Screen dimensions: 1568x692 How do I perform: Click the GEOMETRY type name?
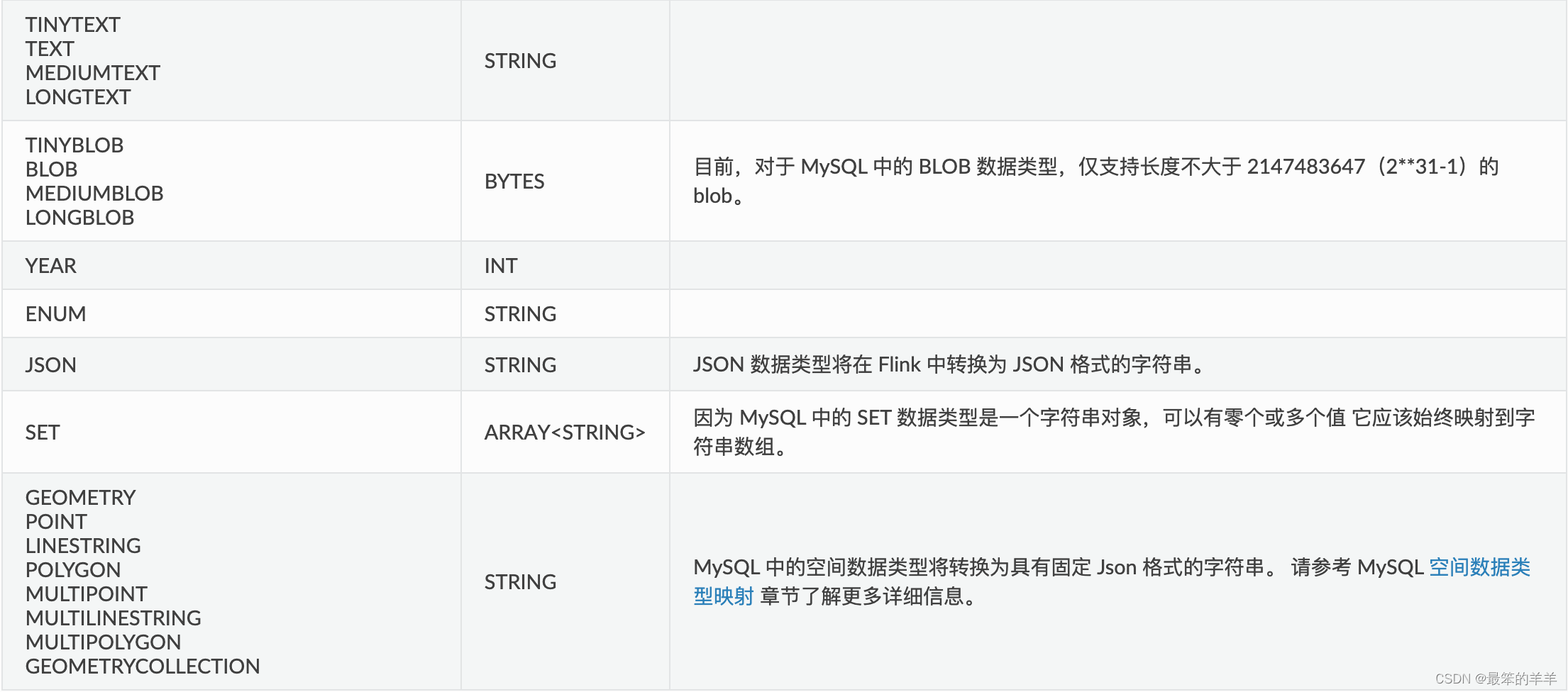coord(80,498)
